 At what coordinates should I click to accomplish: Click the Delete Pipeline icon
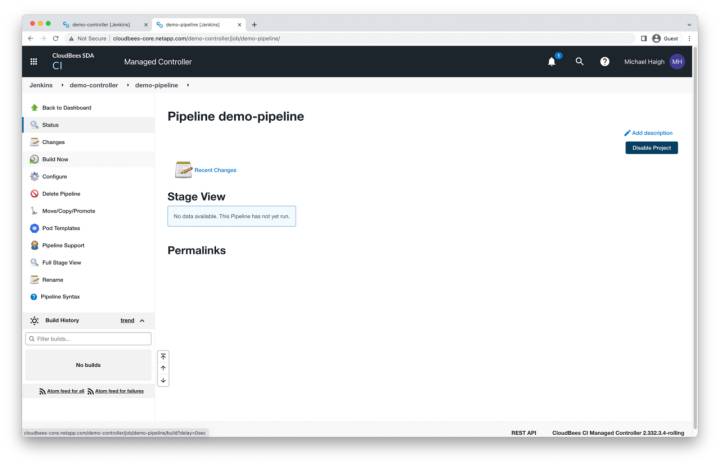pyautogui.click(x=34, y=193)
